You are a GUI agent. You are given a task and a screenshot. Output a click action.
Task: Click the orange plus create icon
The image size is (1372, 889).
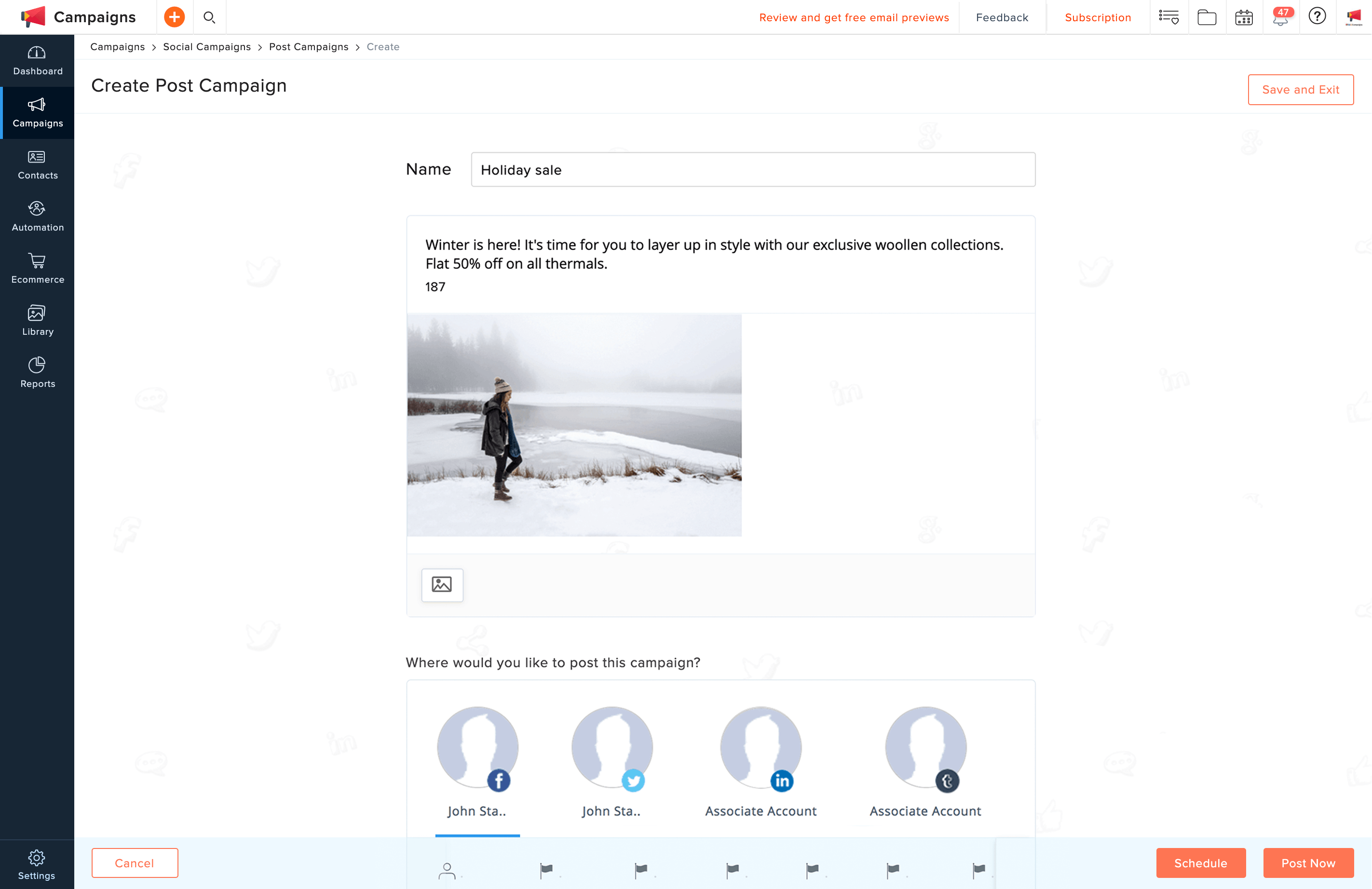(174, 17)
